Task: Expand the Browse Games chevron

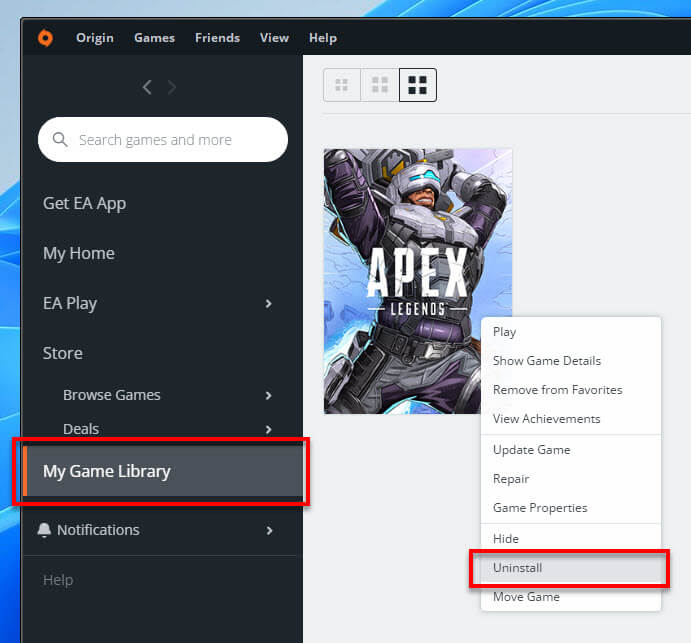Action: click(268, 395)
